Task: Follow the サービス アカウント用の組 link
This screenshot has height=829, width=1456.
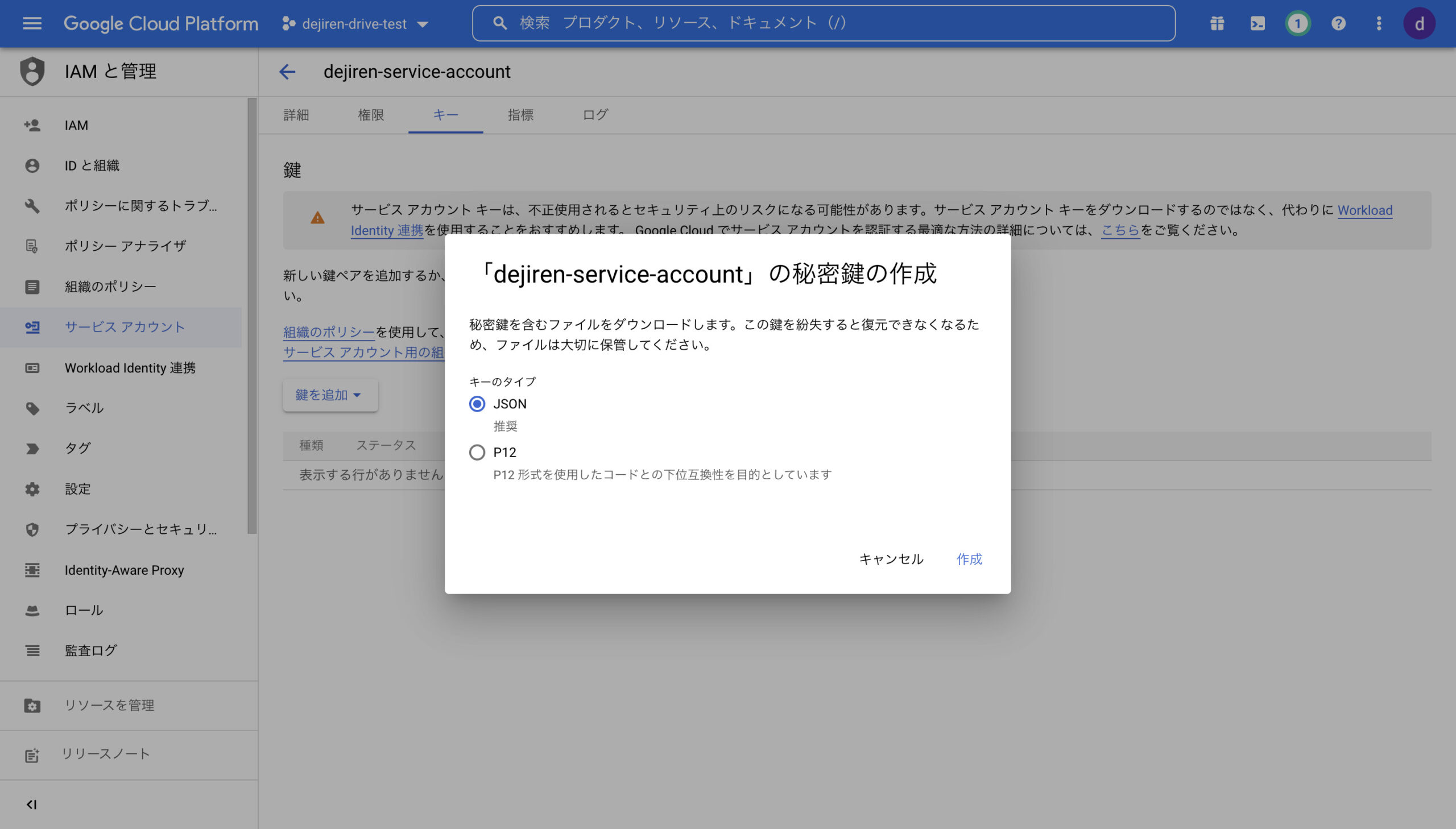Action: tap(363, 353)
